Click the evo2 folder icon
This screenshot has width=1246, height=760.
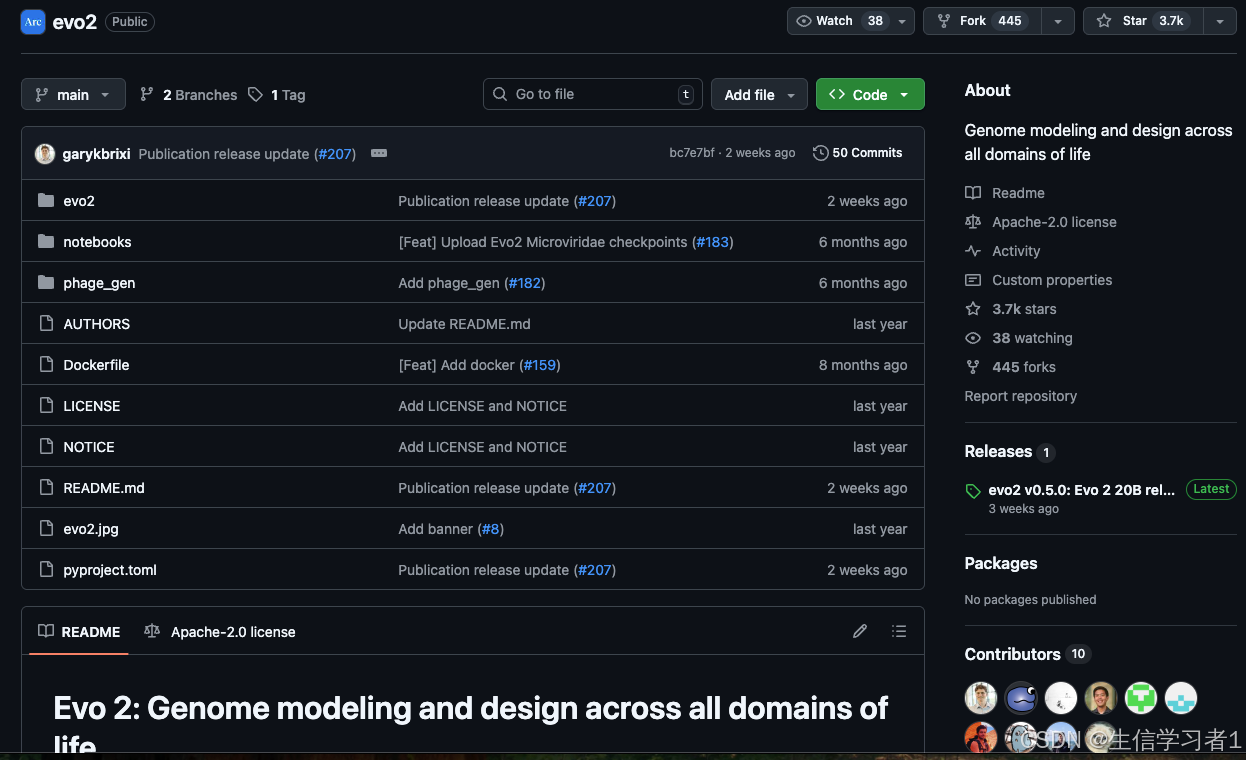click(45, 201)
